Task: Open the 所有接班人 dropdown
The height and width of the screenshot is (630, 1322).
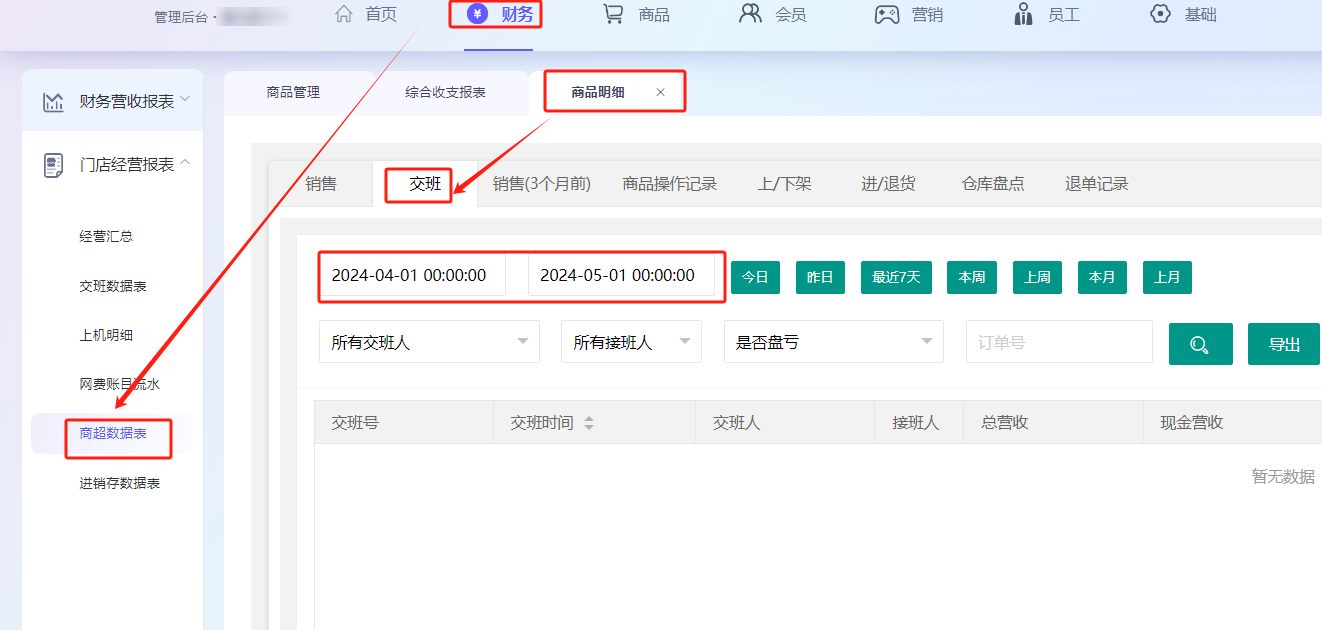Action: pos(631,342)
